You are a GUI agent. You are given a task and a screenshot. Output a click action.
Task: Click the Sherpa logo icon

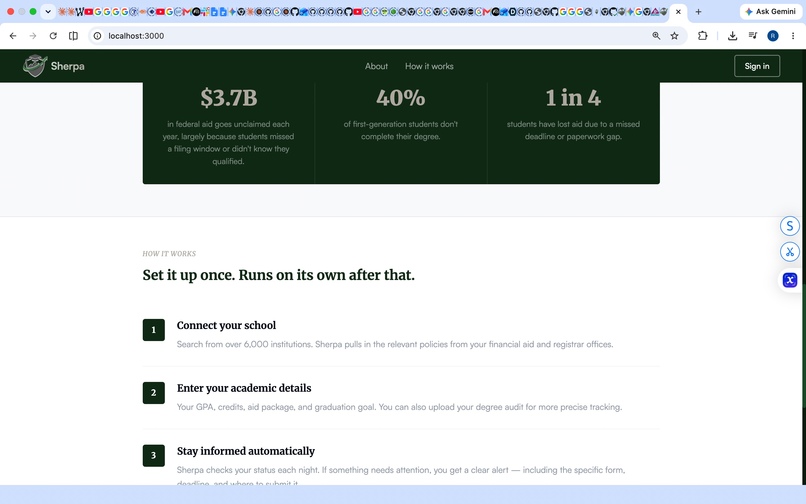pos(35,66)
